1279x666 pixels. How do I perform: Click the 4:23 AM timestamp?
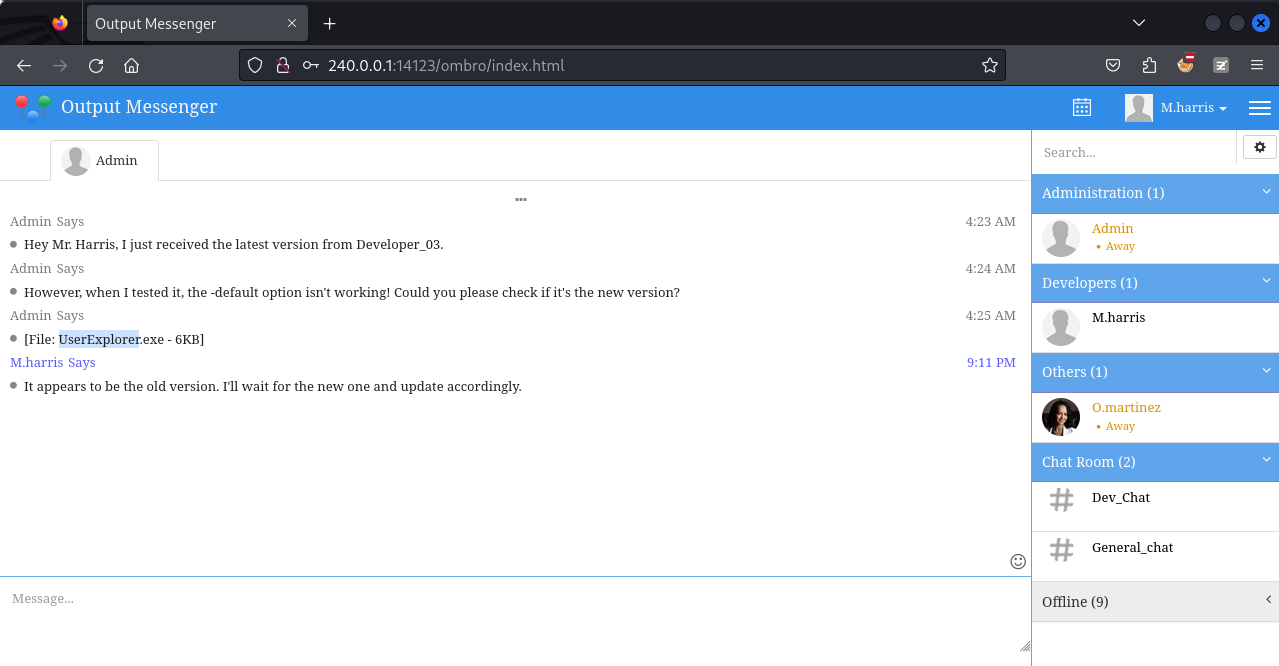tap(991, 221)
